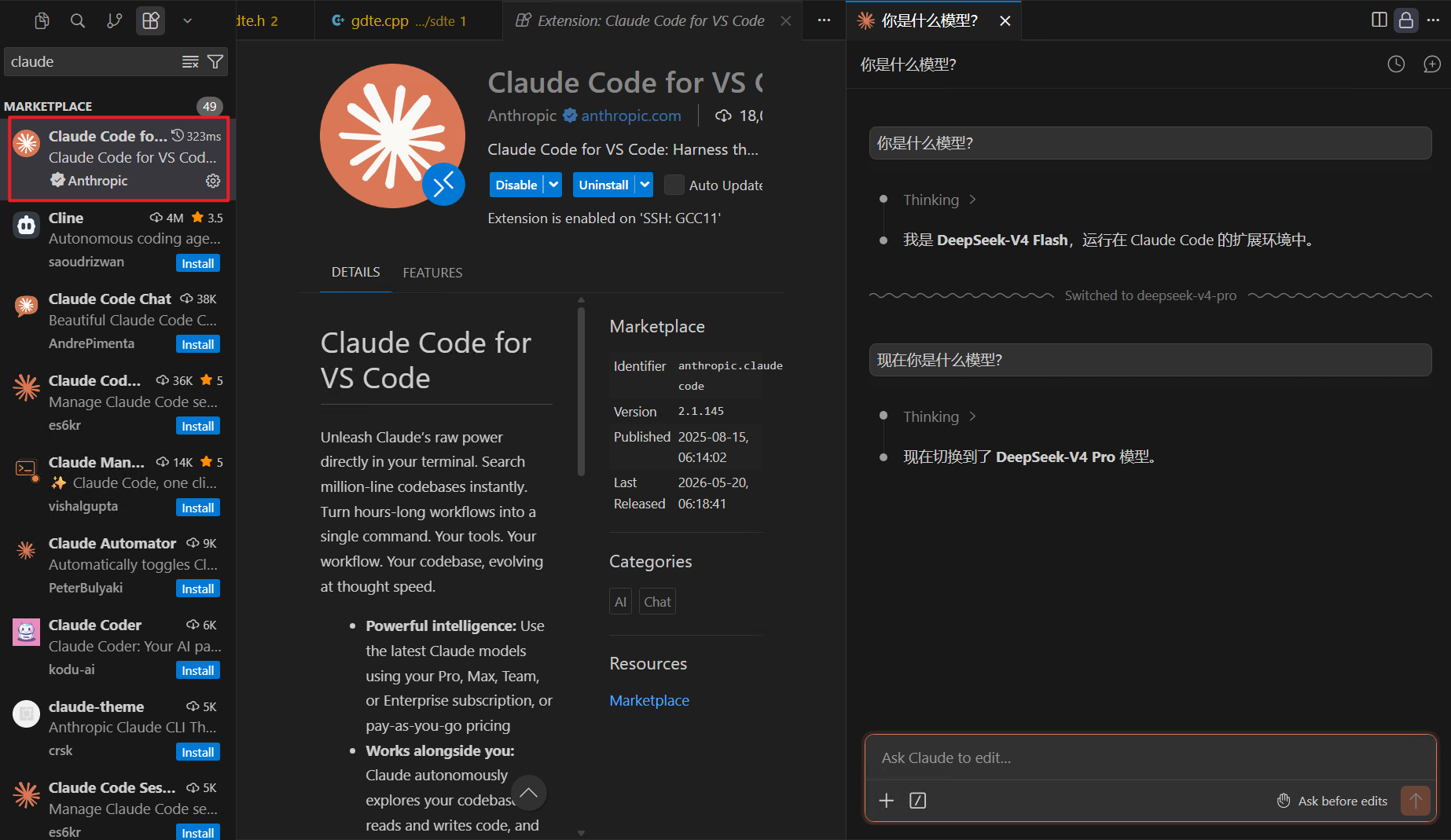Viewport: 1451px width, 840px height.
Task: Open the Disable options dropdown arrow
Action: [x=554, y=185]
